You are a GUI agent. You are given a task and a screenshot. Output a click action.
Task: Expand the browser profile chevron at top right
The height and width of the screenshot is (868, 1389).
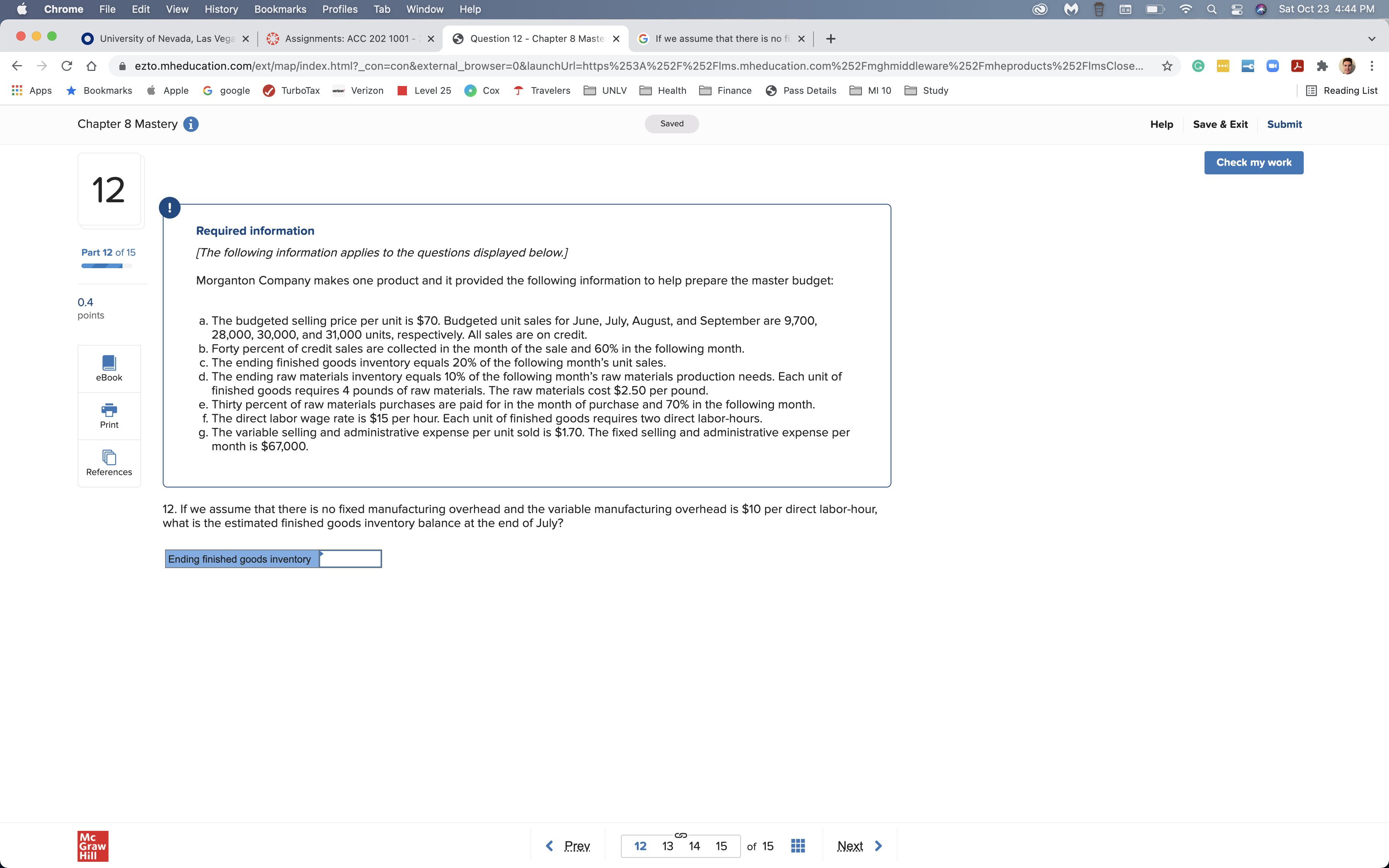pyautogui.click(x=1372, y=38)
